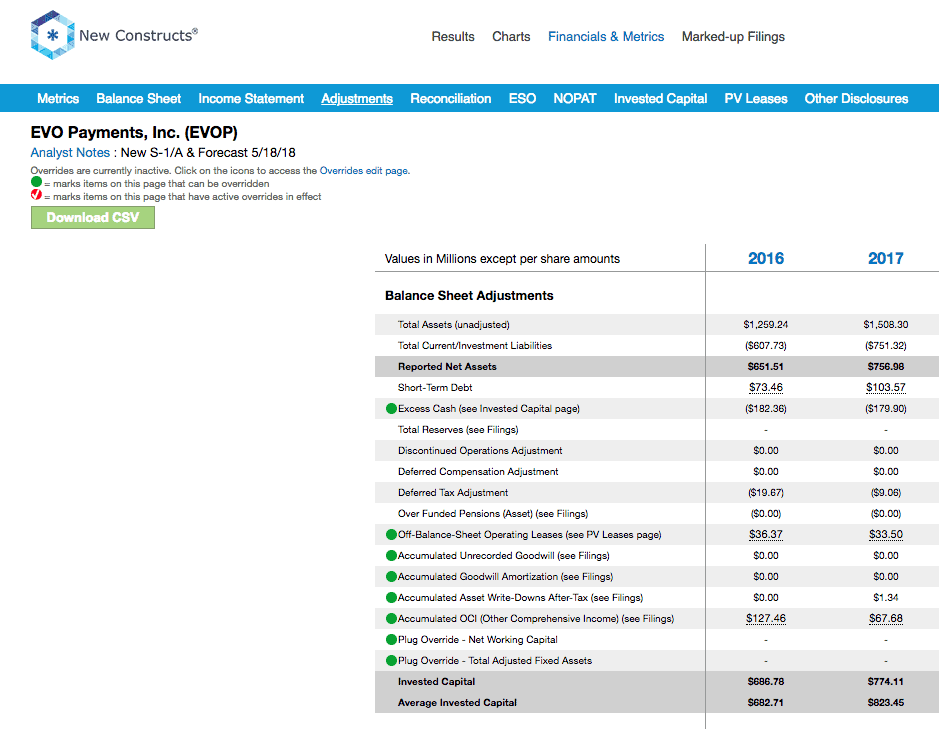
Task: Open the Results page
Action: click(x=453, y=37)
